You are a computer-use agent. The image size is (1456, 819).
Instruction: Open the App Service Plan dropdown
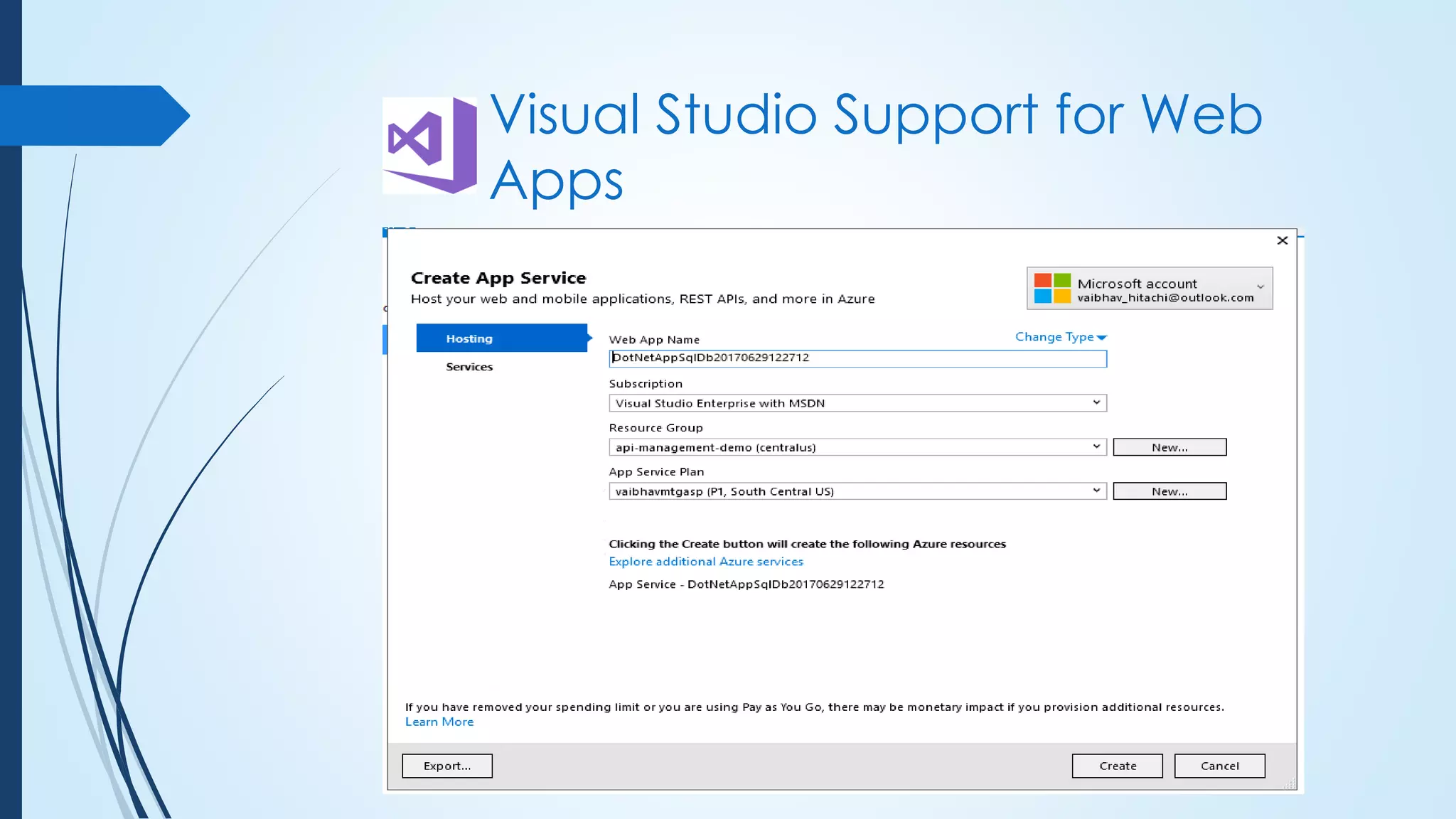(x=857, y=491)
